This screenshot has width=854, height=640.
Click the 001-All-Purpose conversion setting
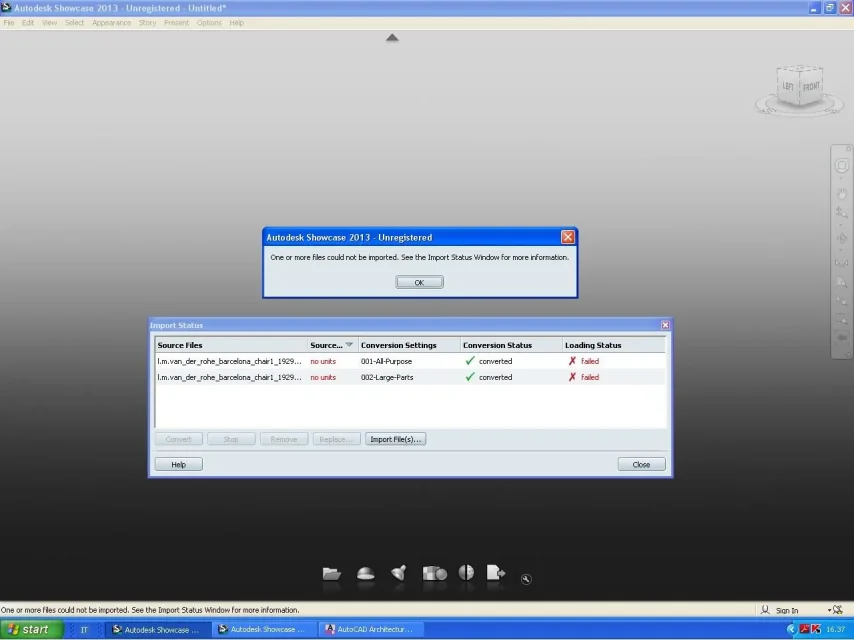[386, 361]
